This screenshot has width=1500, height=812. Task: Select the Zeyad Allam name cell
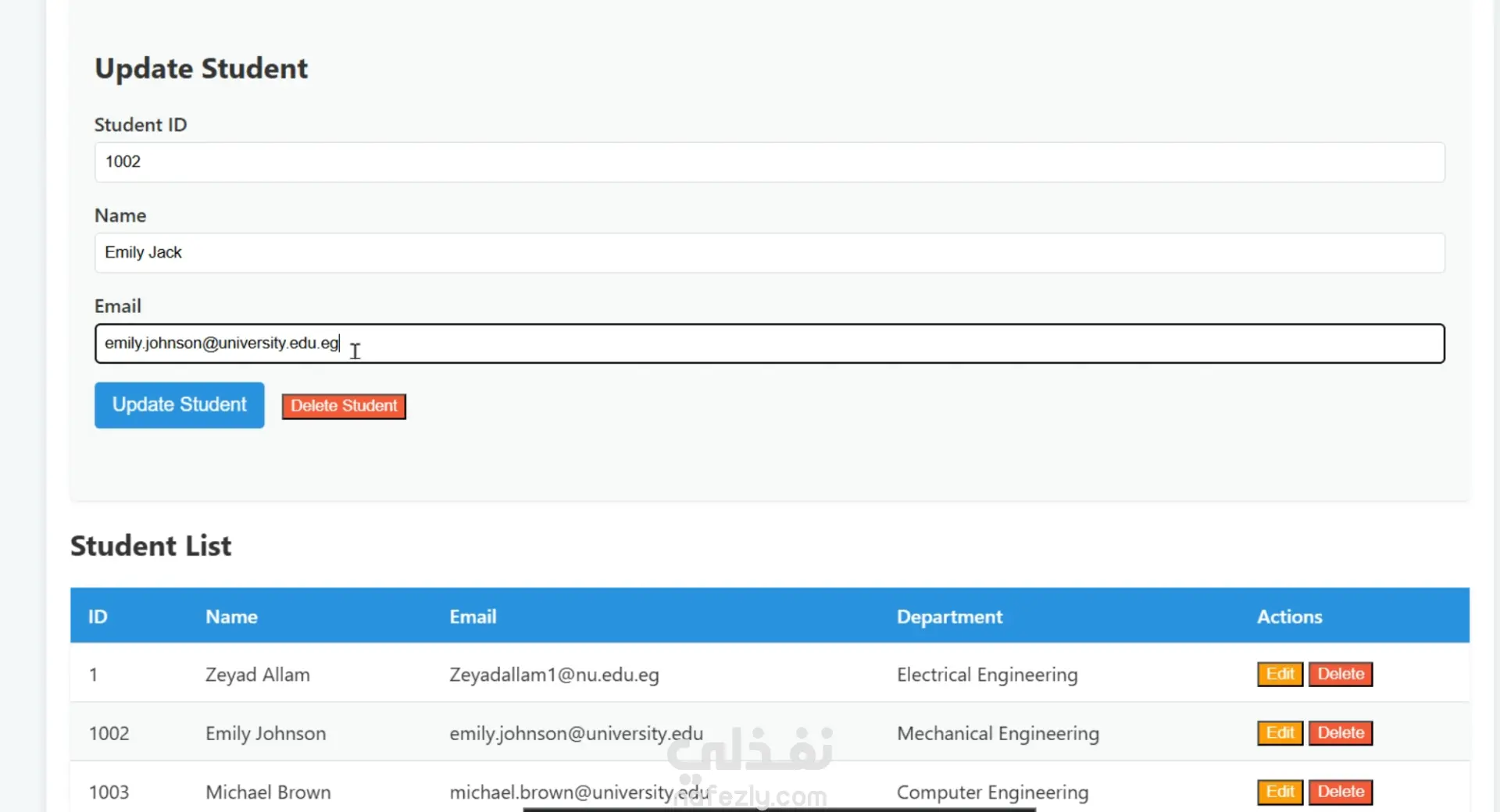click(x=258, y=675)
